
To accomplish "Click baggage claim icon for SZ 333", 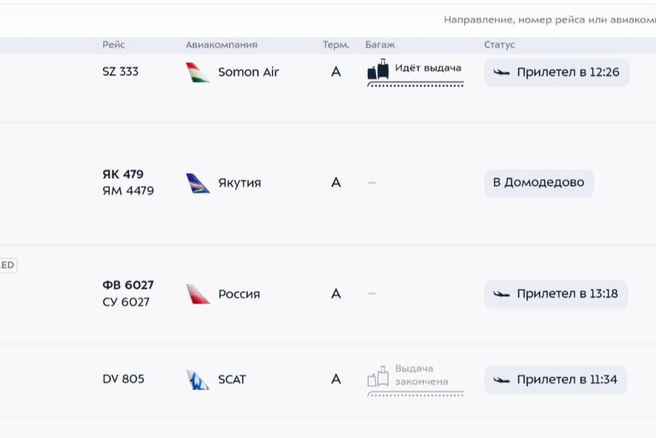I will pos(378,70).
